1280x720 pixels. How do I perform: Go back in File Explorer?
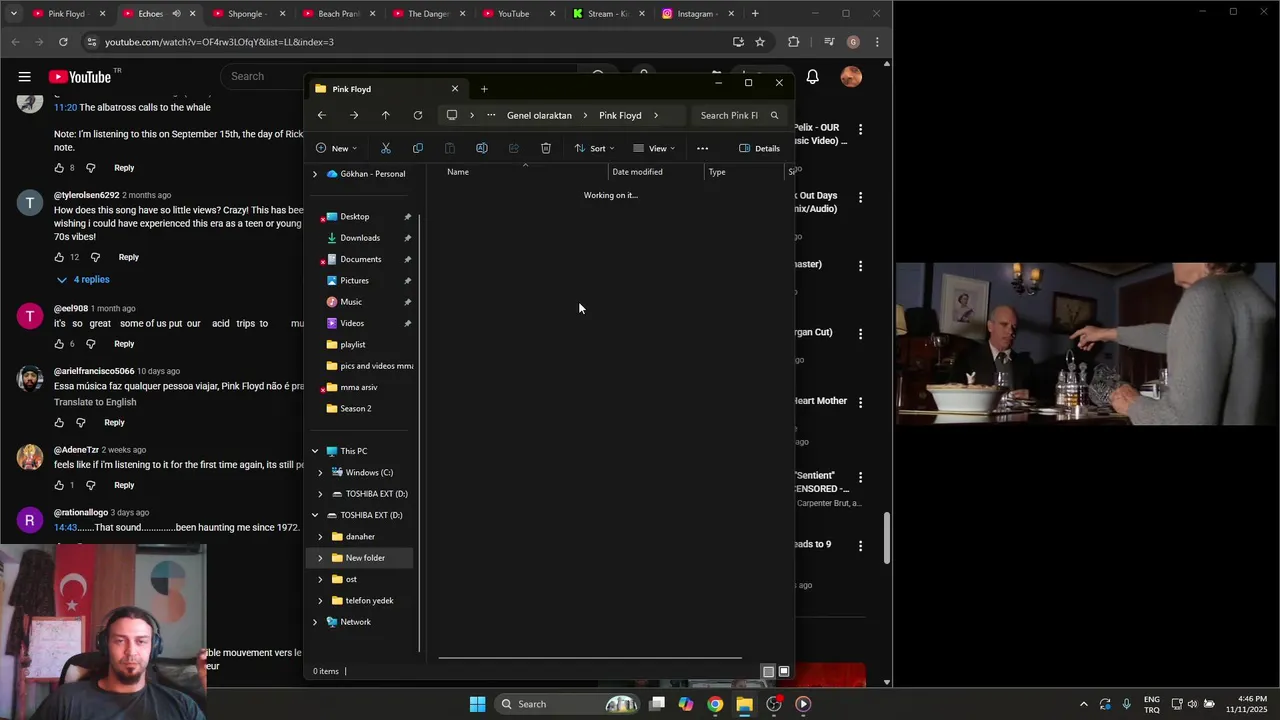[321, 115]
